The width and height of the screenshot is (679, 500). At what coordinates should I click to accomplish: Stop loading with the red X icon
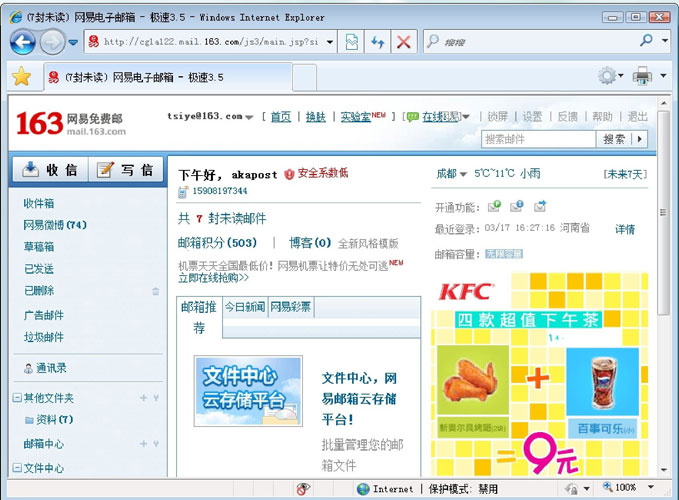point(404,42)
